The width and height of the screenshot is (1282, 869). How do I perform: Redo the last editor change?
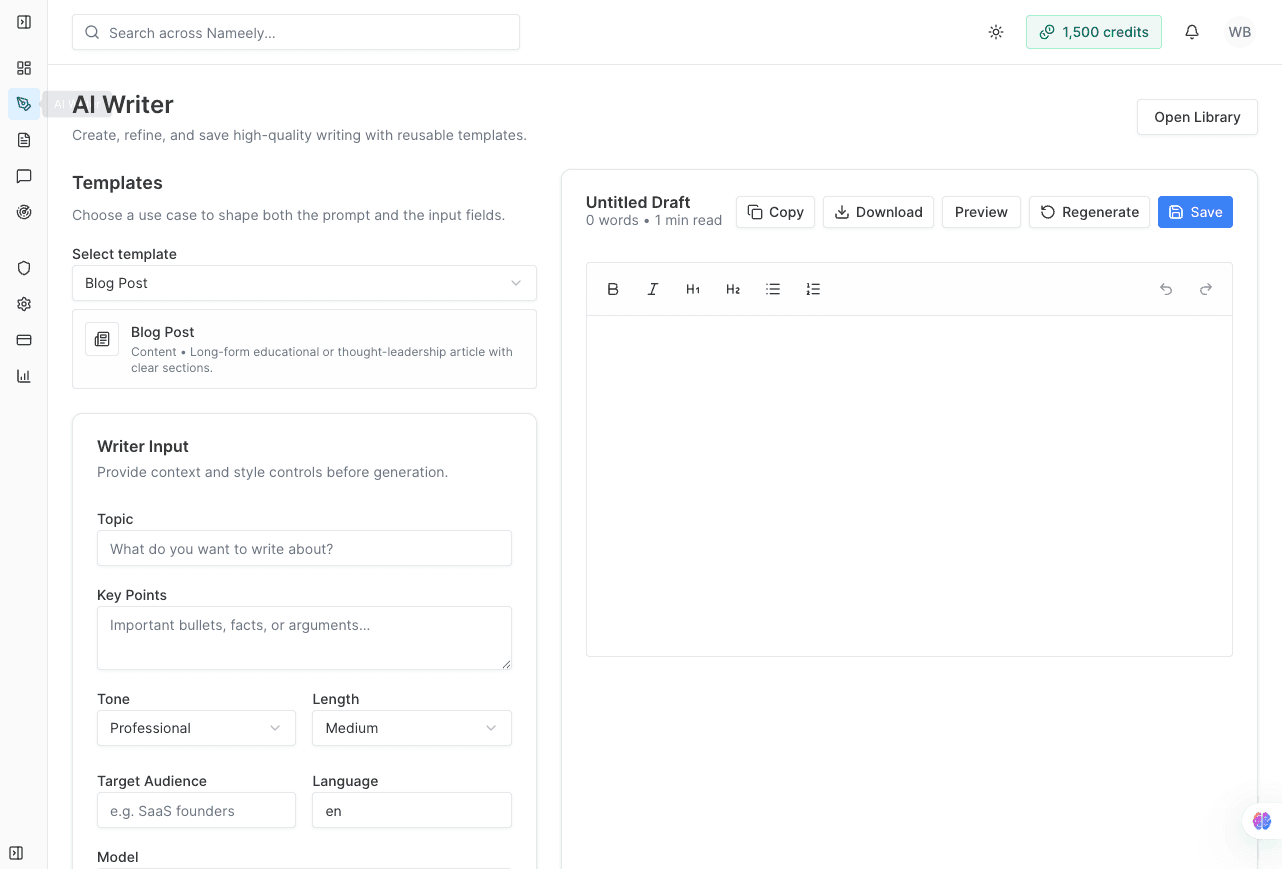click(x=1206, y=289)
